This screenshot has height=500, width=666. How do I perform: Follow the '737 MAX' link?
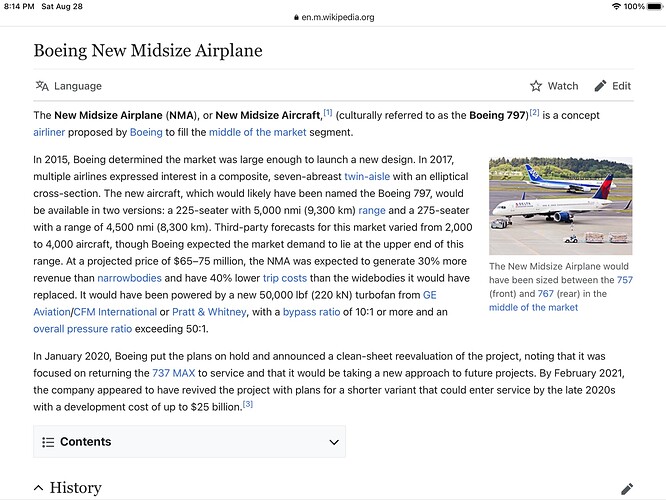174,373
